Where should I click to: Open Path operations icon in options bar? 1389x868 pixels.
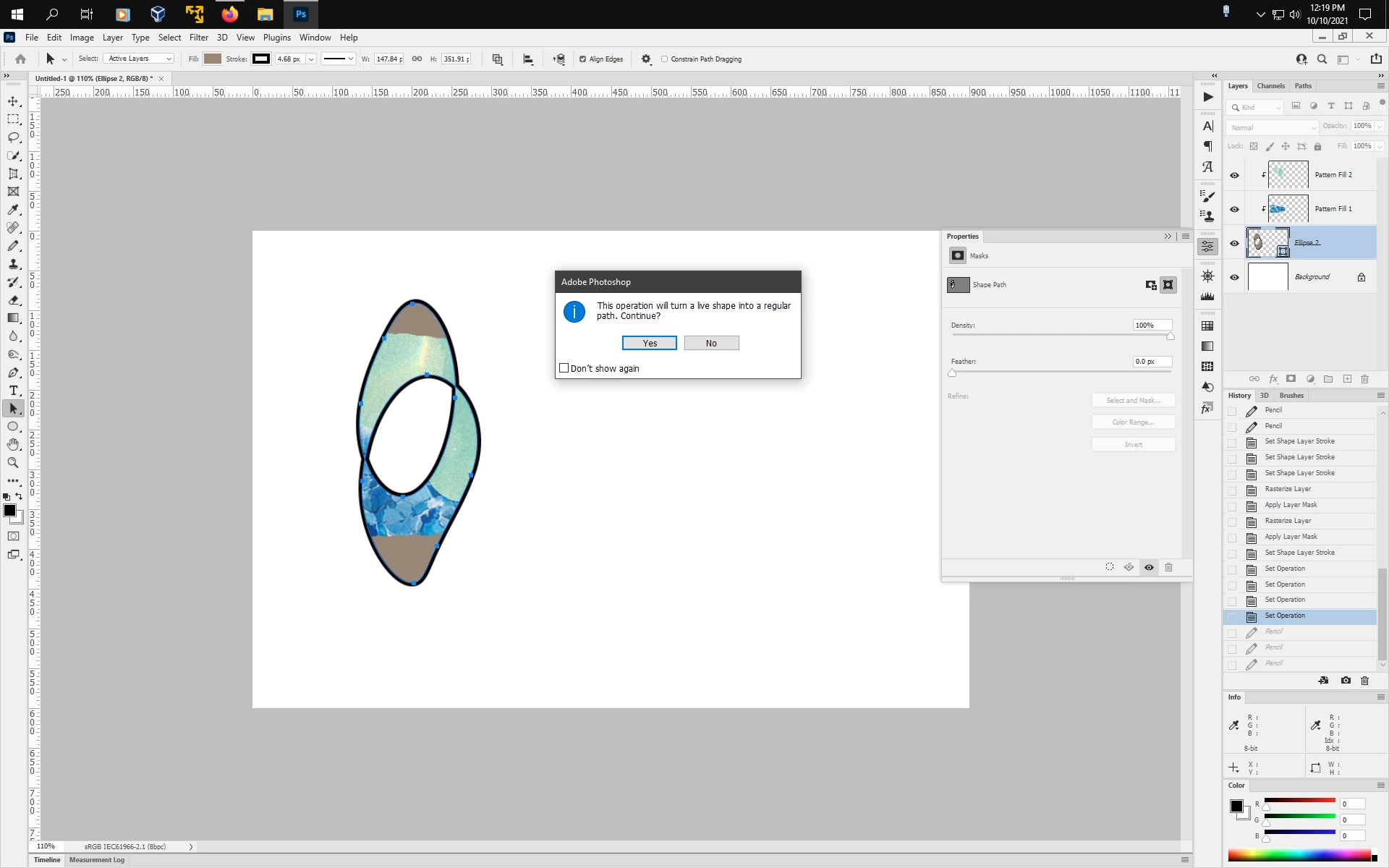click(x=497, y=59)
